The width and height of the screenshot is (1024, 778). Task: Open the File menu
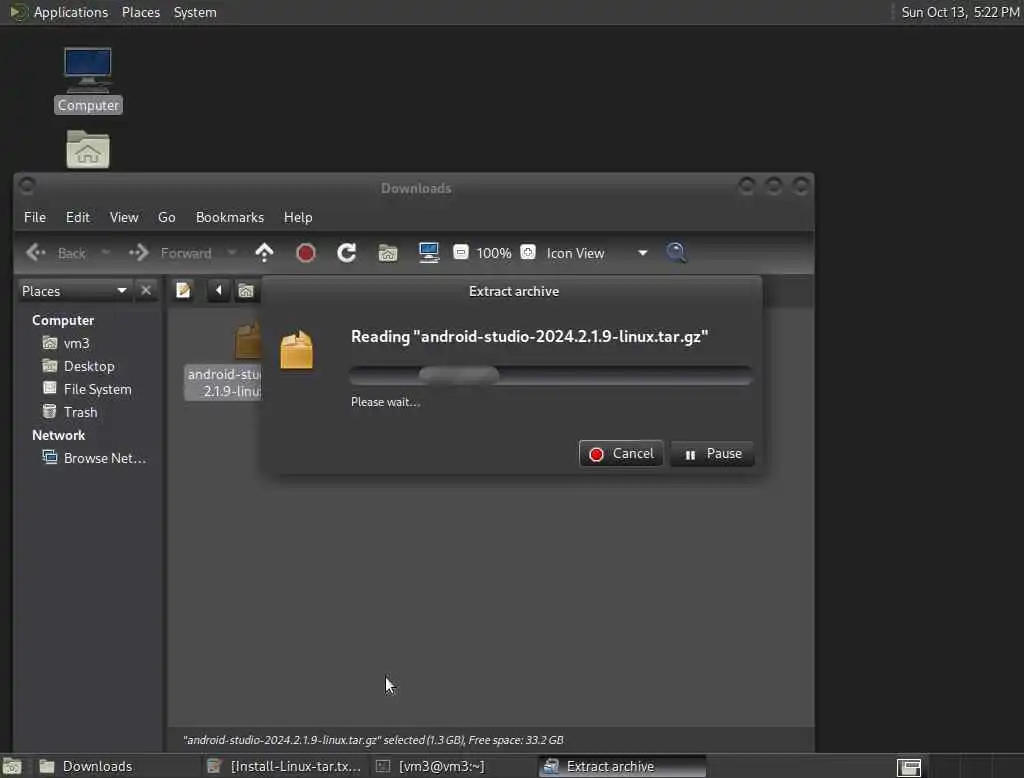(35, 218)
